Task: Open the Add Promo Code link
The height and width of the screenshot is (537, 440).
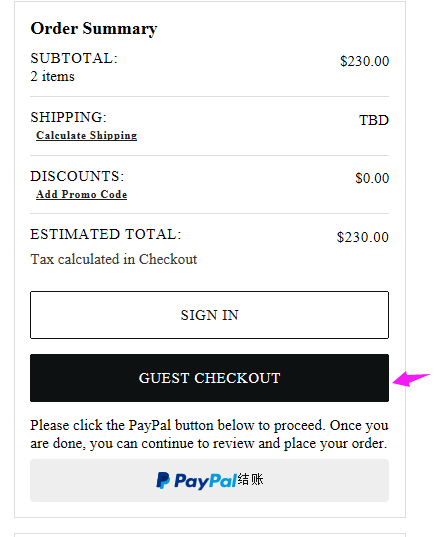Action: 81,194
